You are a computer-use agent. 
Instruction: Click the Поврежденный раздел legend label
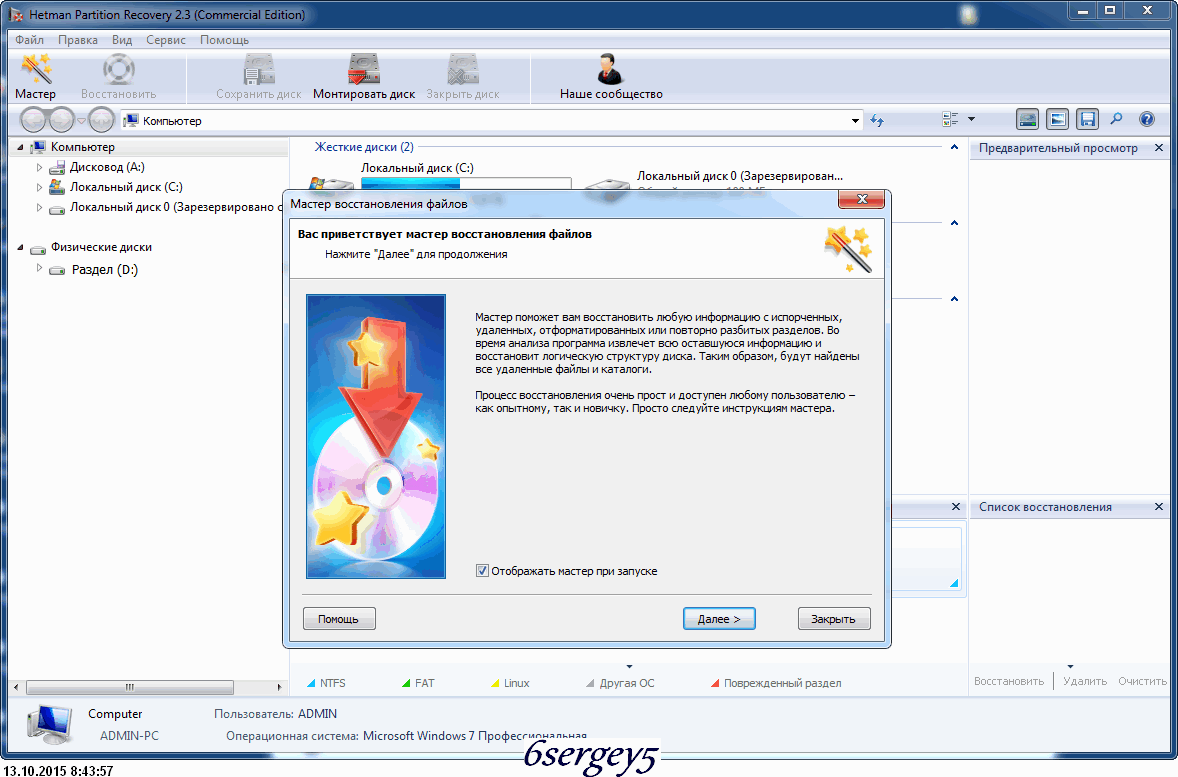pos(783,683)
